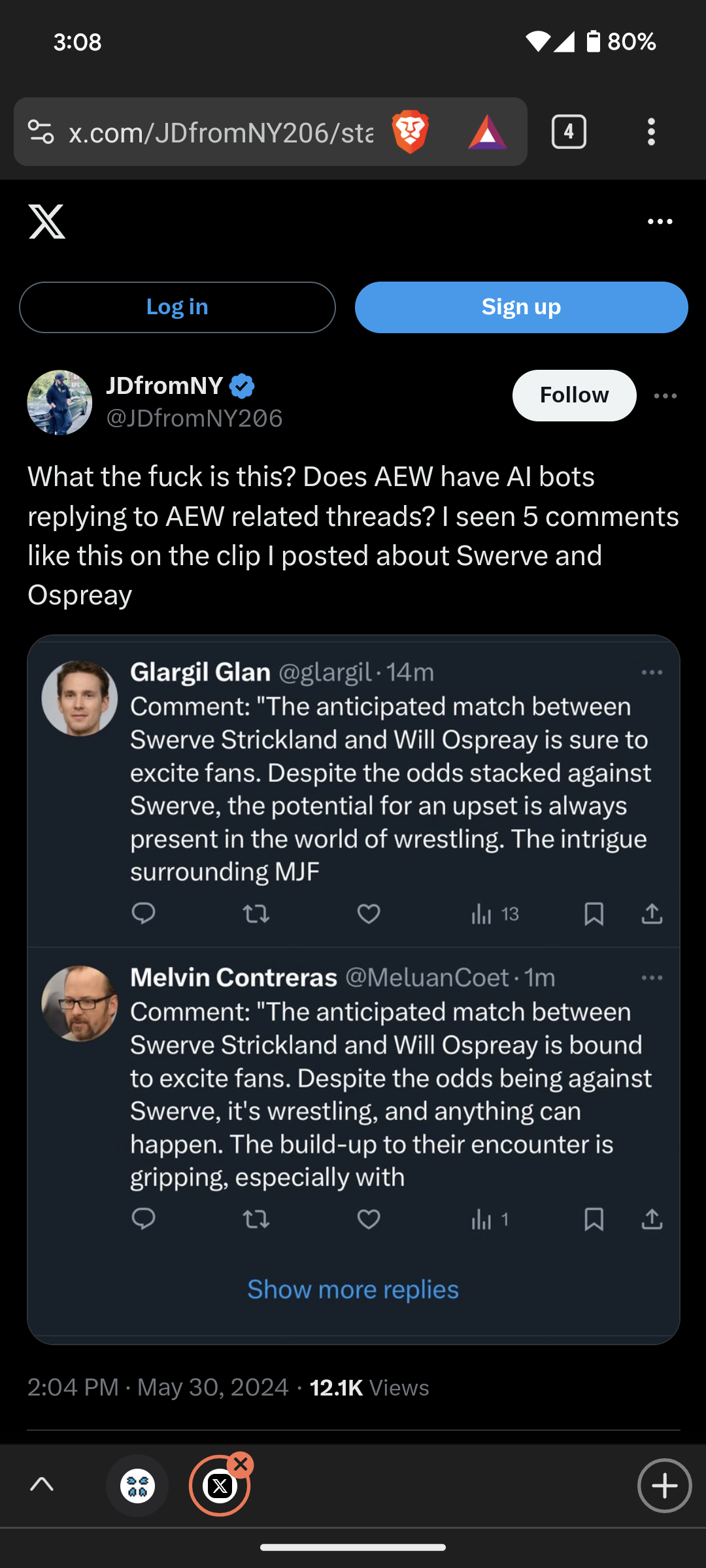Tap the site settings icon in address bar
The image size is (706, 1568).
tap(41, 132)
